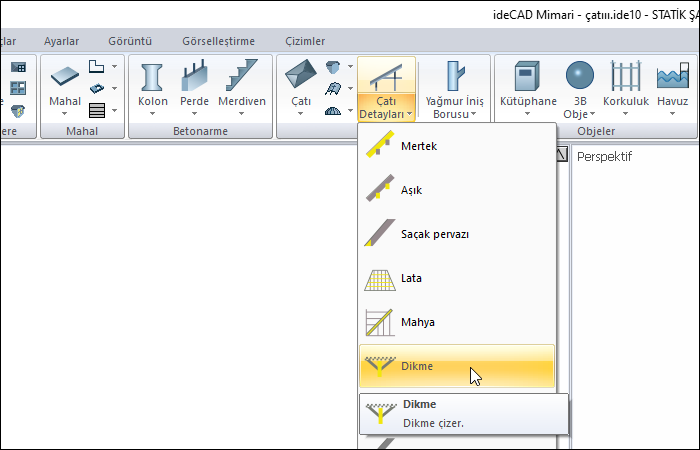
Task: Expand the arrow beside the striped hatch icon
Action: click(x=114, y=110)
